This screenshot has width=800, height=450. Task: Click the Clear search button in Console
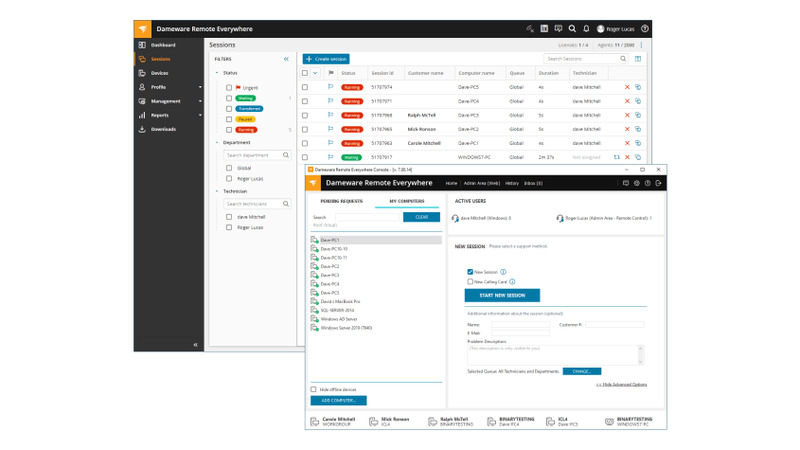pyautogui.click(x=421, y=217)
